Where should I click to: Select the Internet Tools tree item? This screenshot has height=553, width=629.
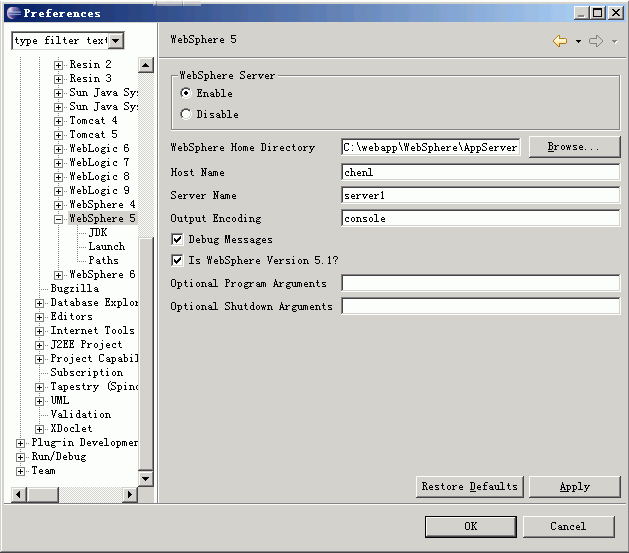pos(93,330)
